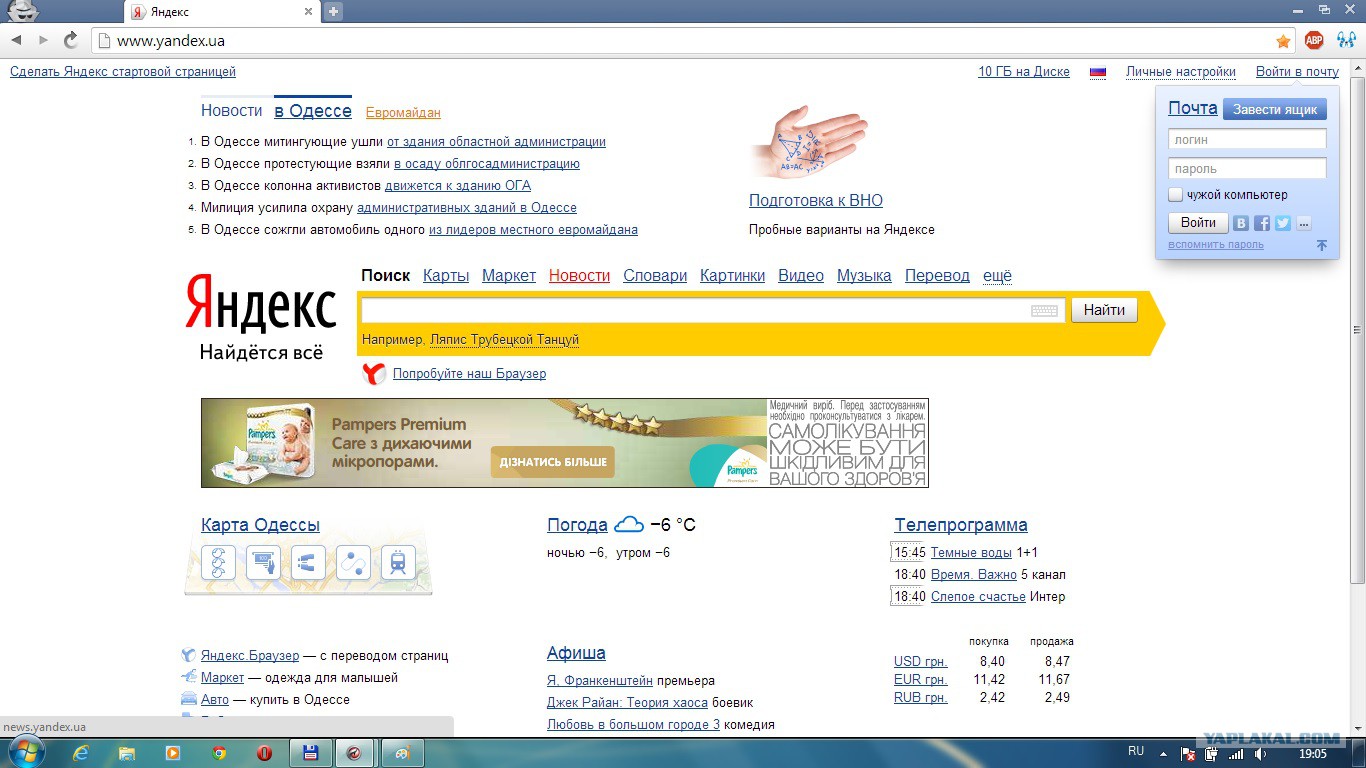This screenshot has width=1366, height=768.
Task: Bookmark the page with the orange star
Action: (1283, 41)
